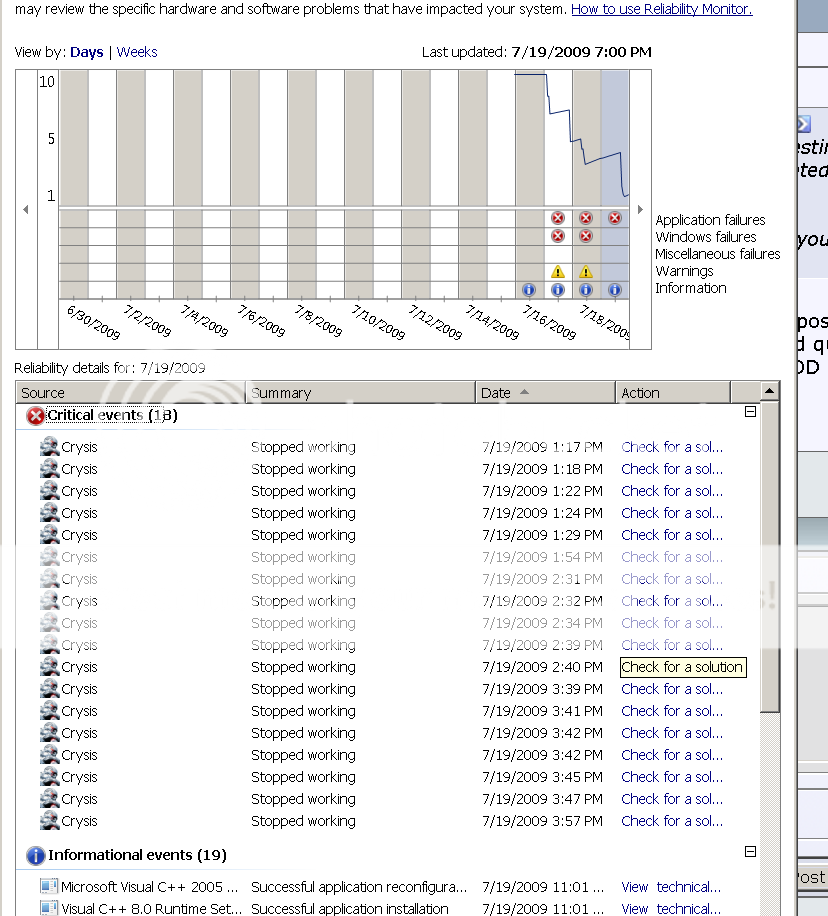Open the How to use Reliability Monitor link
The height and width of the screenshot is (916, 828).
pos(661,9)
